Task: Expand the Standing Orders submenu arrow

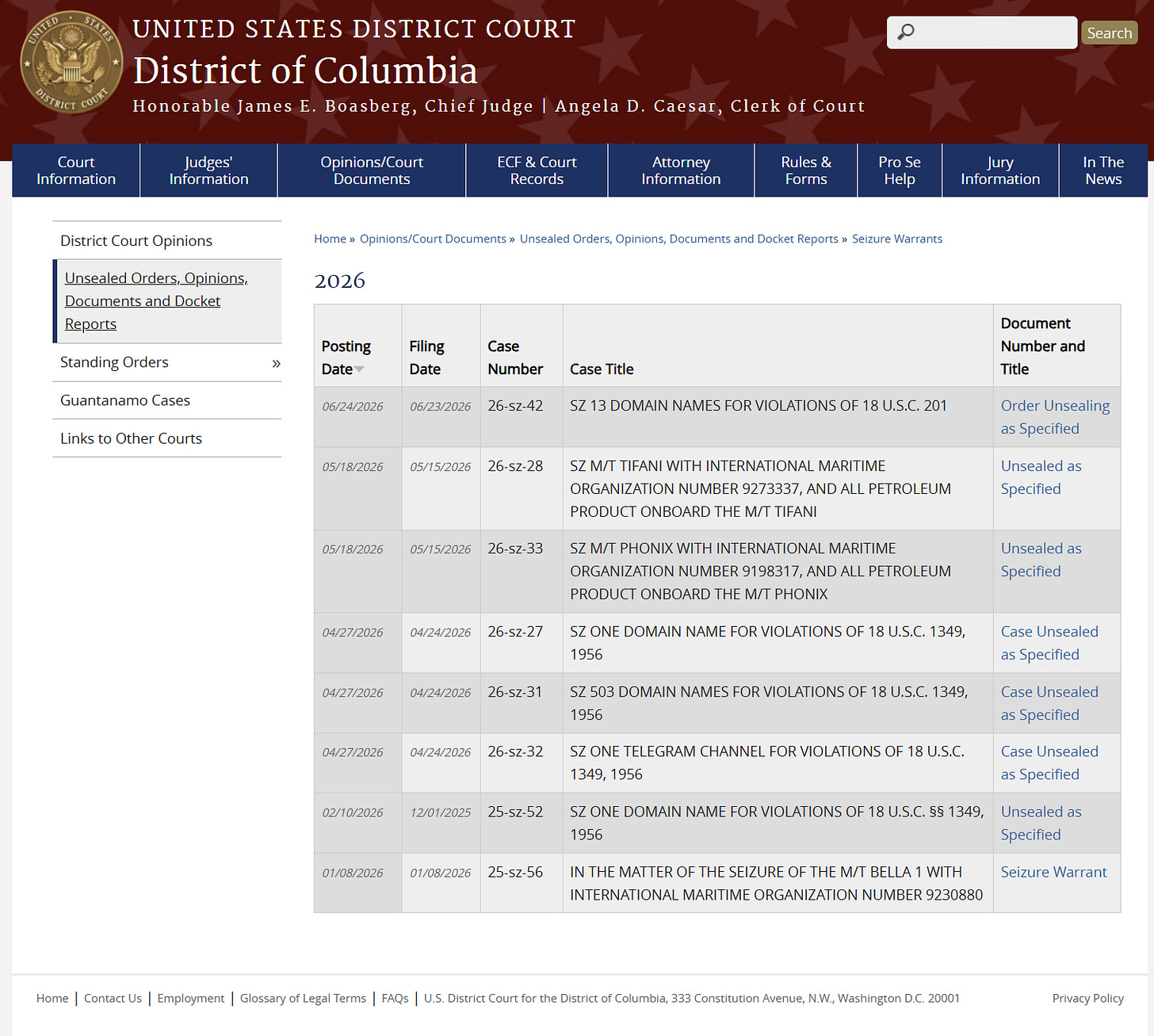Action: click(276, 363)
